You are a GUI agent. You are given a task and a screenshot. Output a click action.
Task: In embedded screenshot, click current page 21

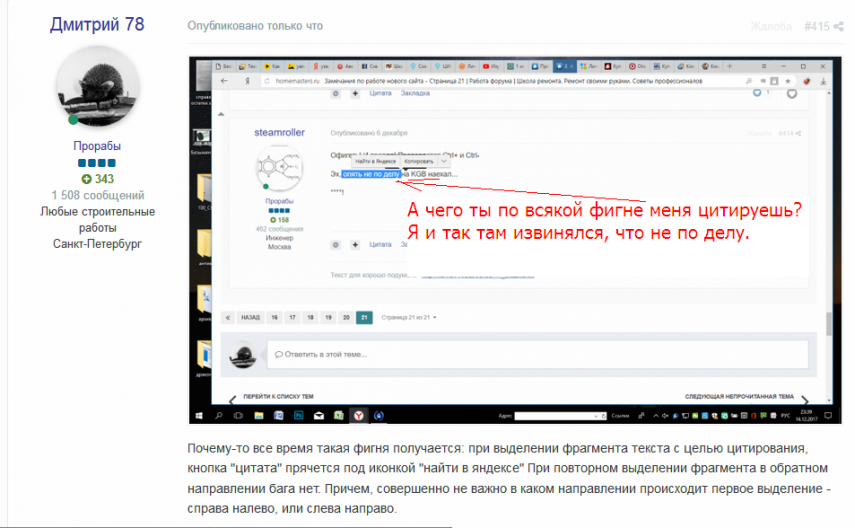pos(364,317)
